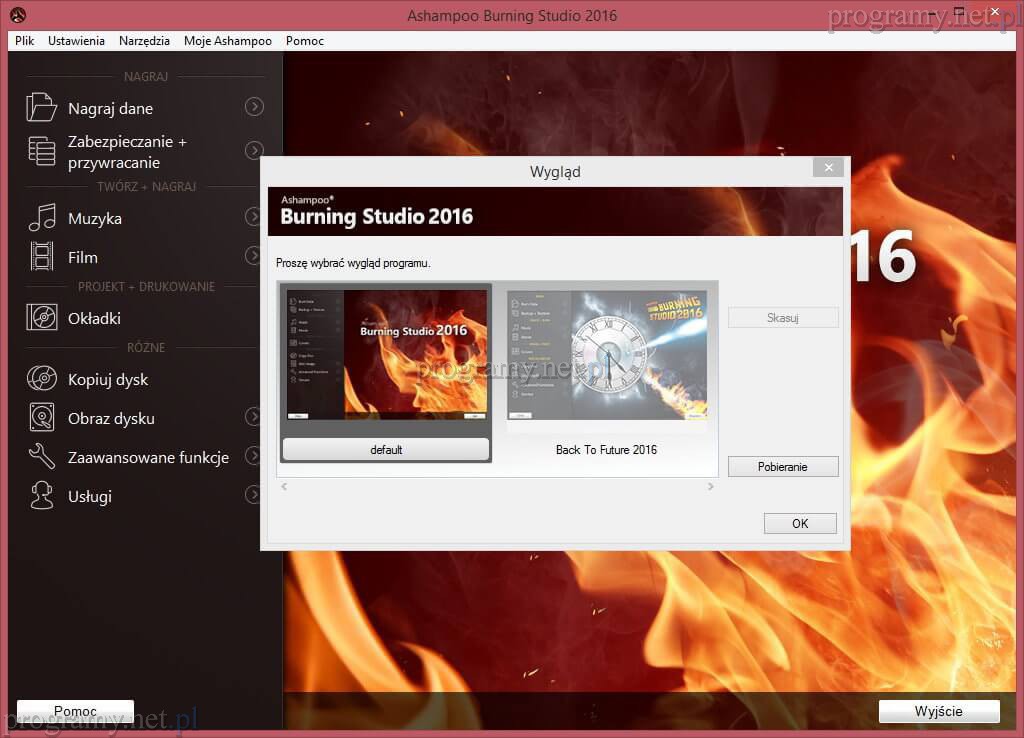Viewport: 1024px width, 738px height.
Task: Open the Plik menu
Action: click(x=25, y=41)
